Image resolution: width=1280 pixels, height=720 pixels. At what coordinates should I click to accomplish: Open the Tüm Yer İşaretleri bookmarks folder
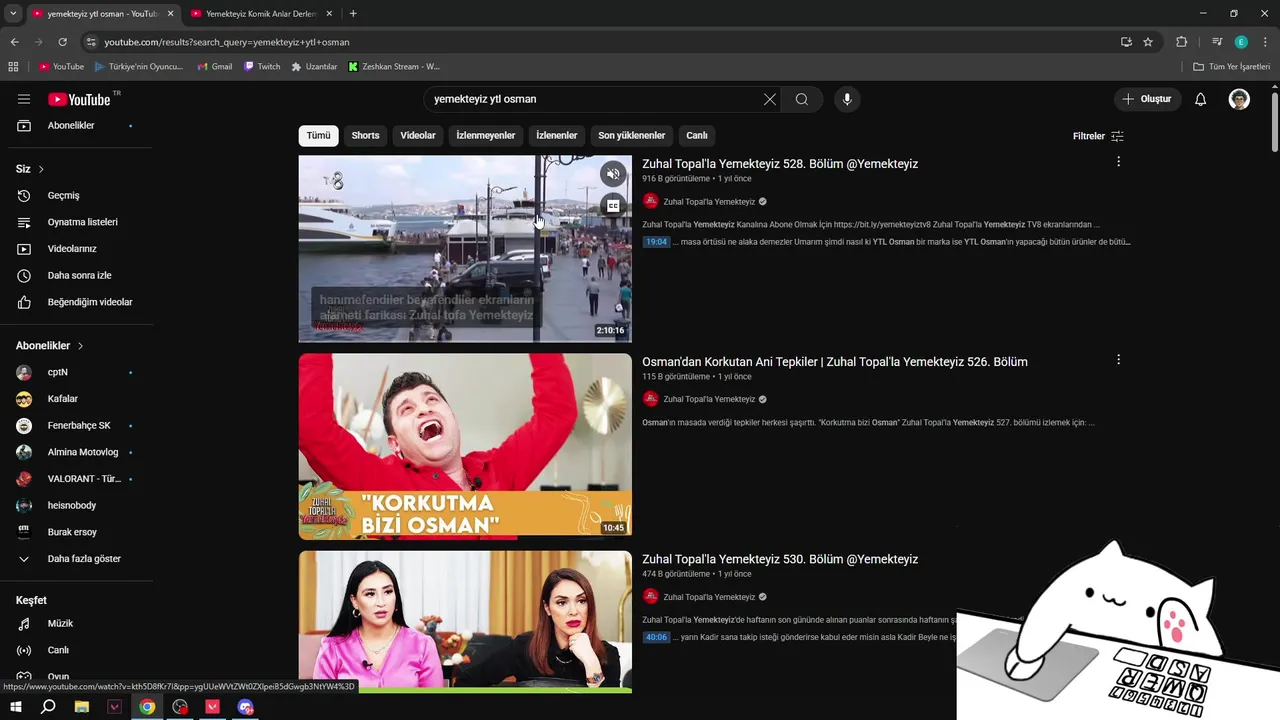(x=1232, y=67)
